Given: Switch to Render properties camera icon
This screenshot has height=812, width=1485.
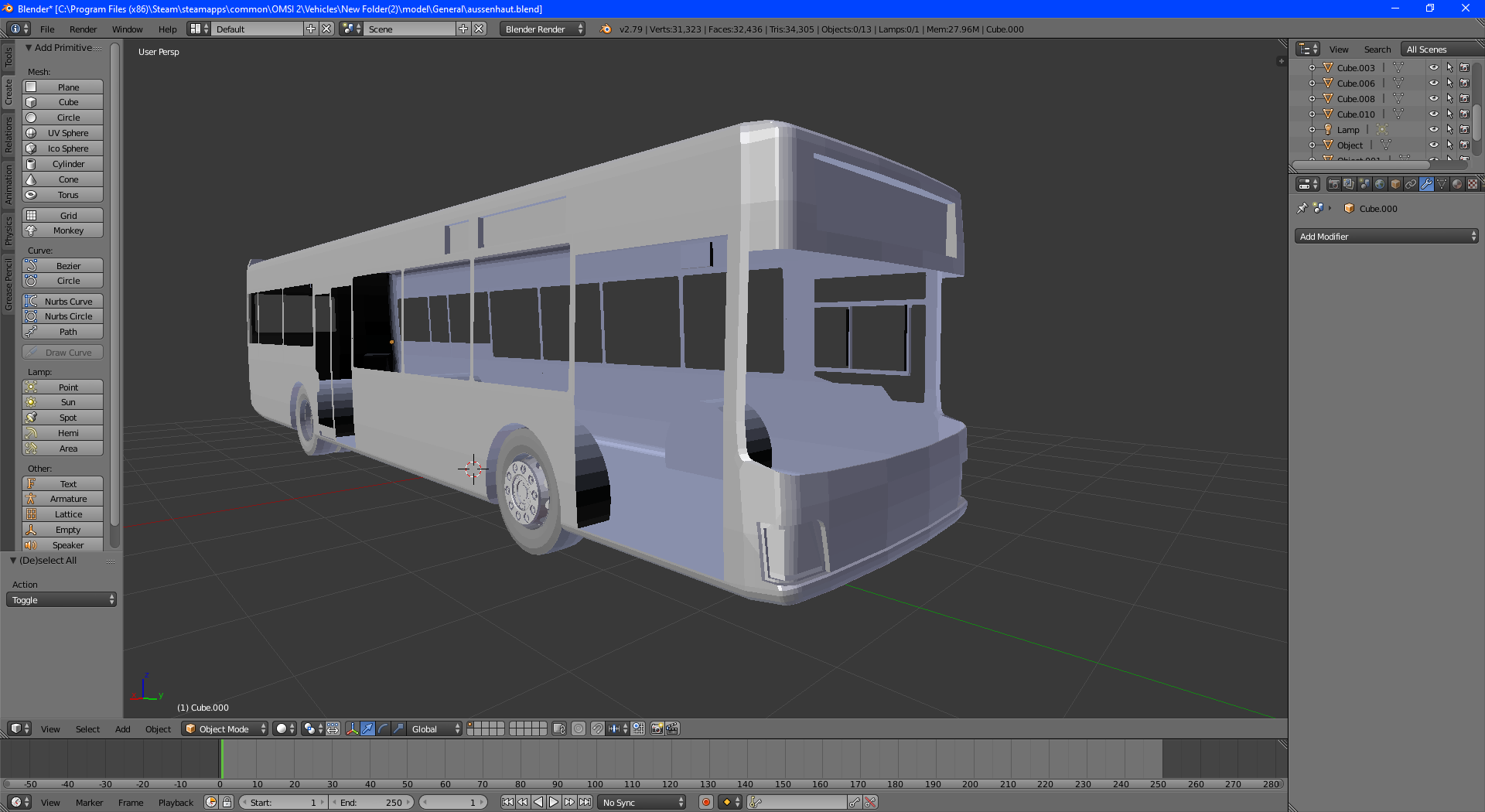Looking at the screenshot, I should coord(1333,184).
